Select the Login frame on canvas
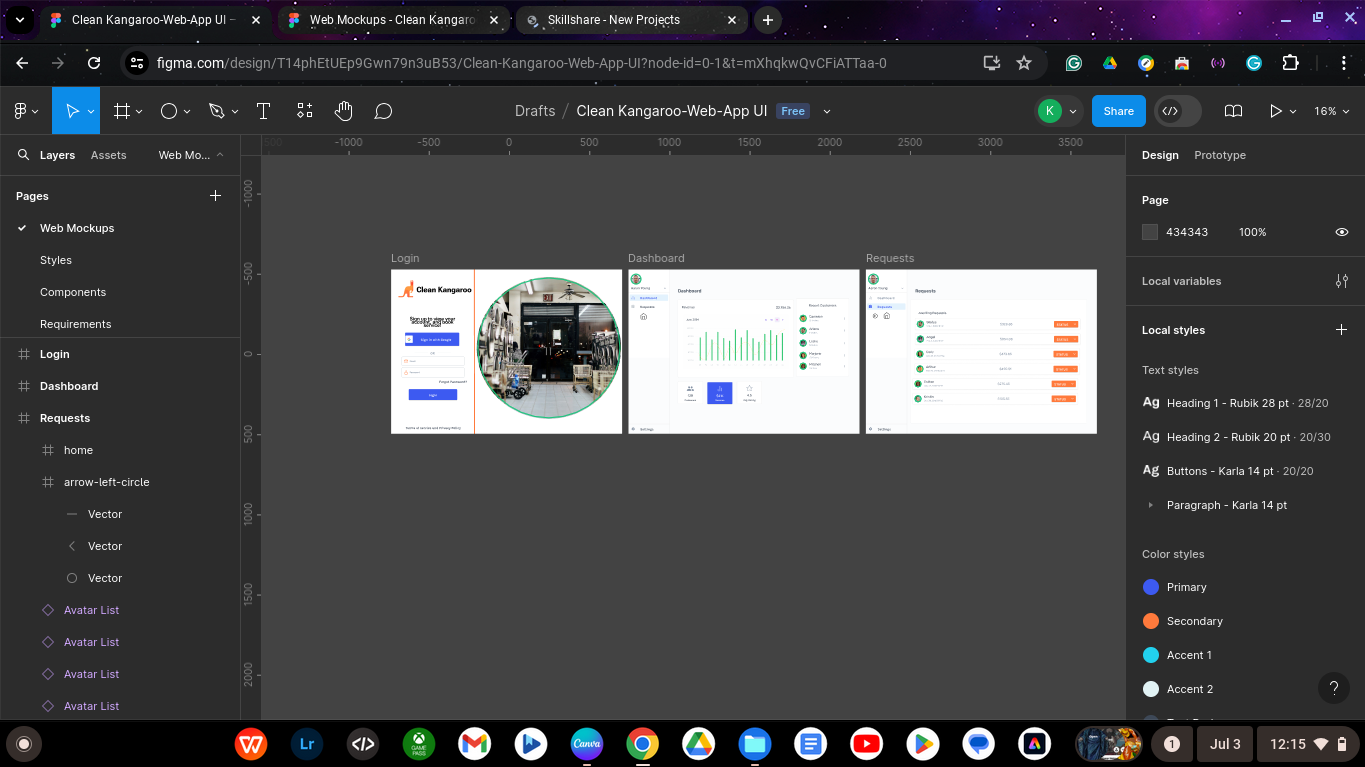1365x767 pixels. pyautogui.click(x=506, y=351)
